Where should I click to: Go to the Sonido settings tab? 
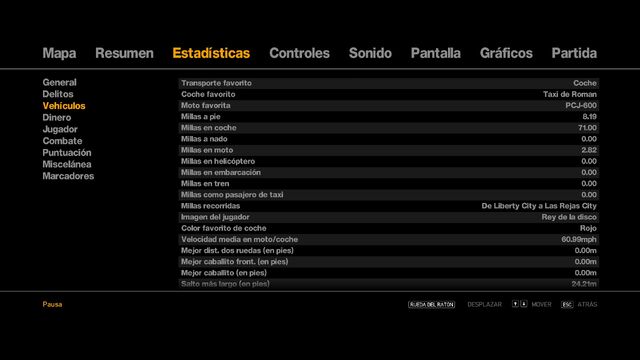pos(370,53)
